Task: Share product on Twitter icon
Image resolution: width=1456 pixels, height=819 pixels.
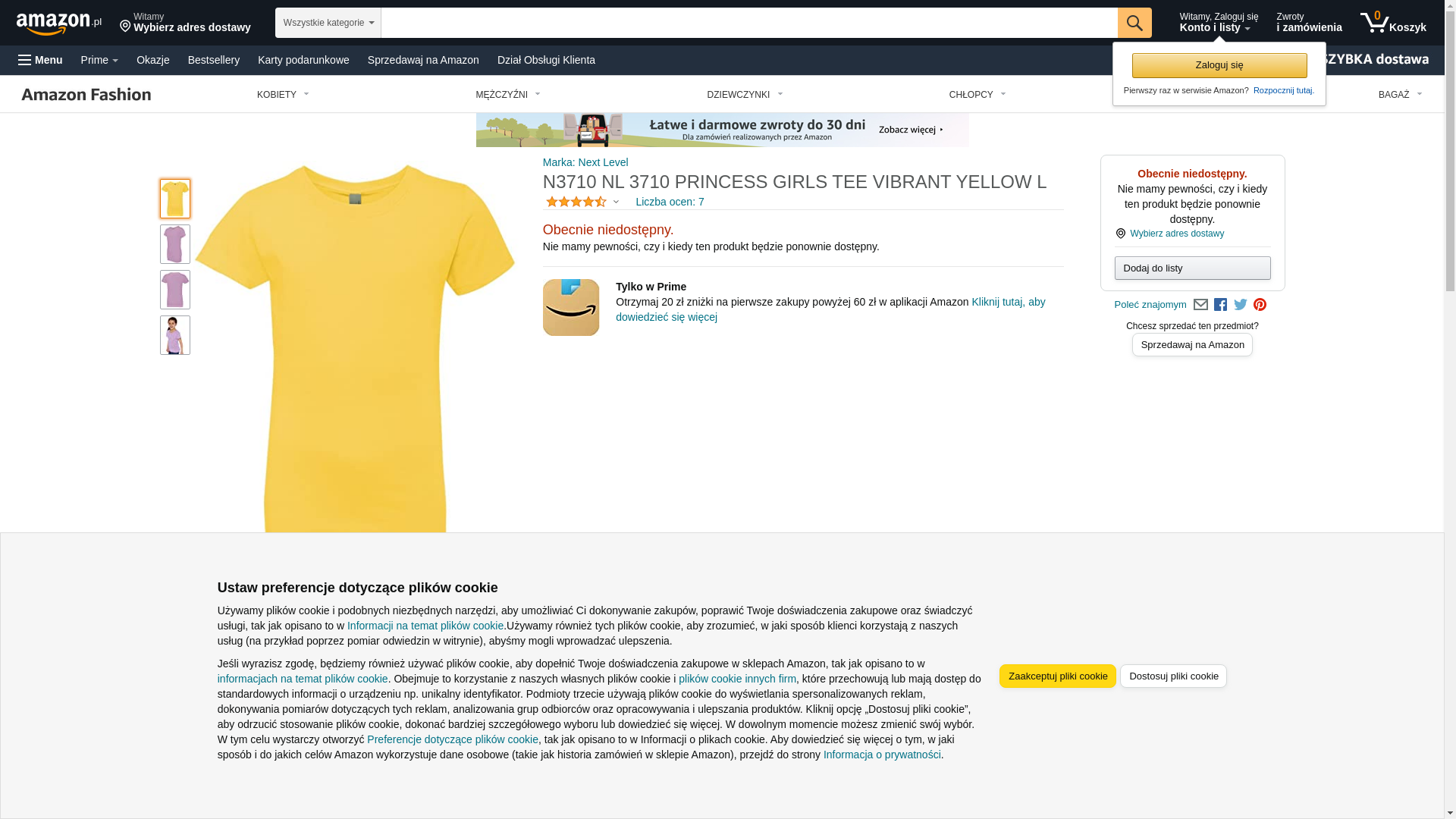Action: click(x=1240, y=305)
